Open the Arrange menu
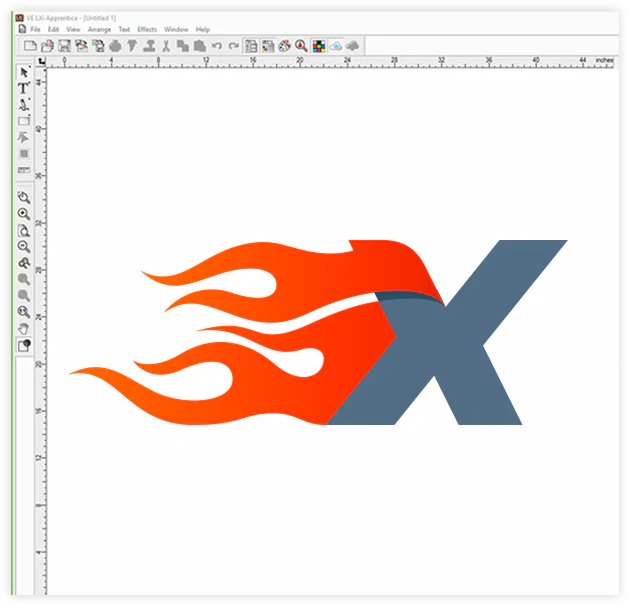The height and width of the screenshot is (608, 630). tap(99, 30)
